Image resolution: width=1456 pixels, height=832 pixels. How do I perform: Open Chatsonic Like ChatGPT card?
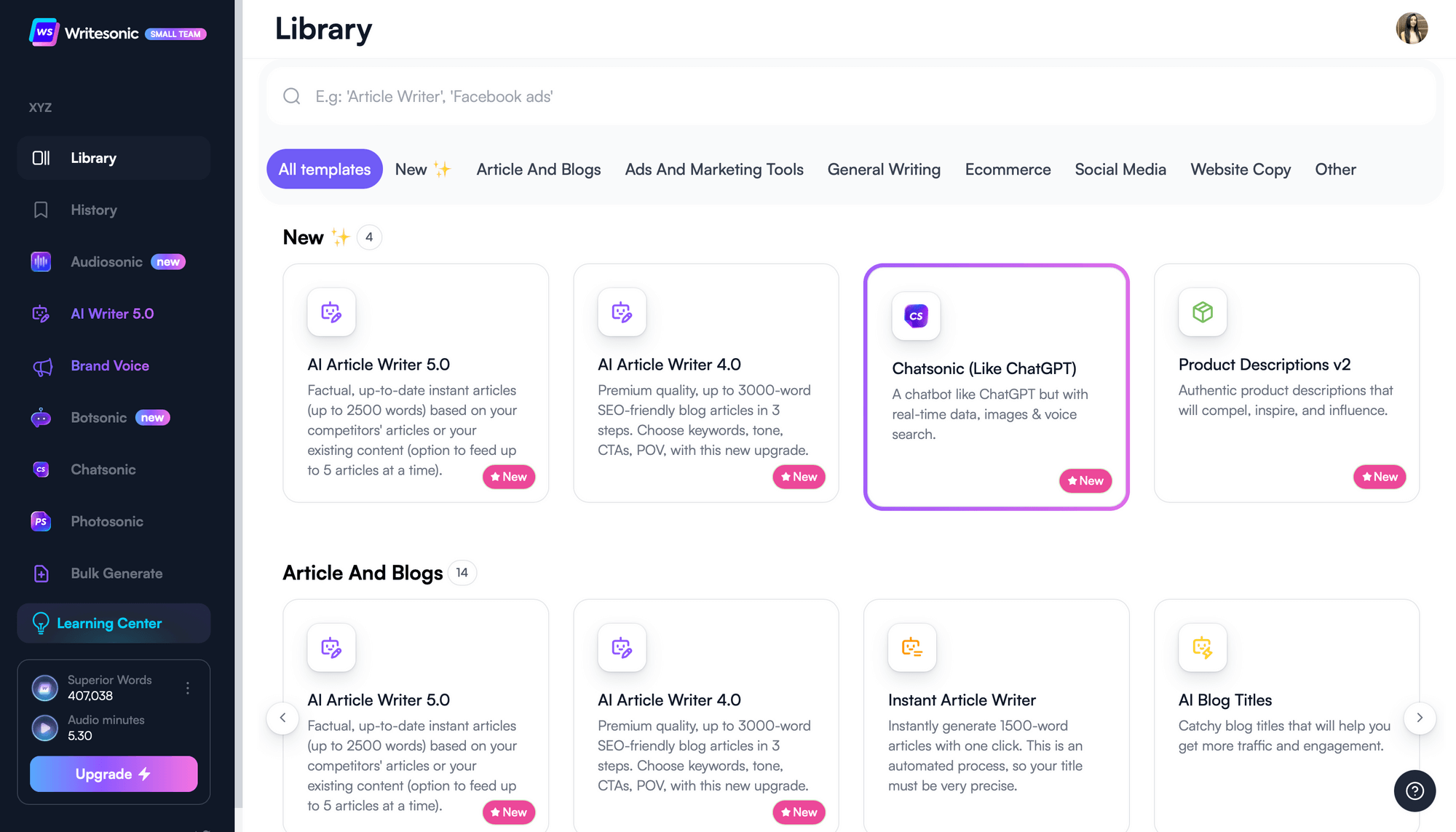tap(996, 387)
